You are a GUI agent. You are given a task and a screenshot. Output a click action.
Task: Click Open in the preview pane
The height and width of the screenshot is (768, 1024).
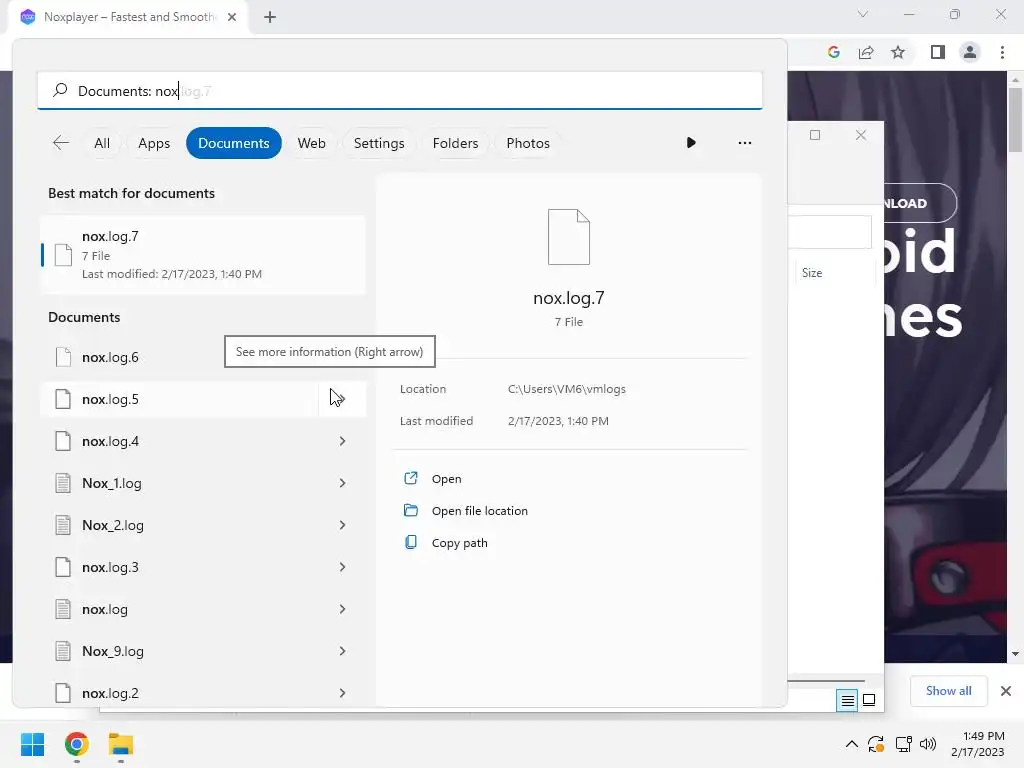pos(447,479)
